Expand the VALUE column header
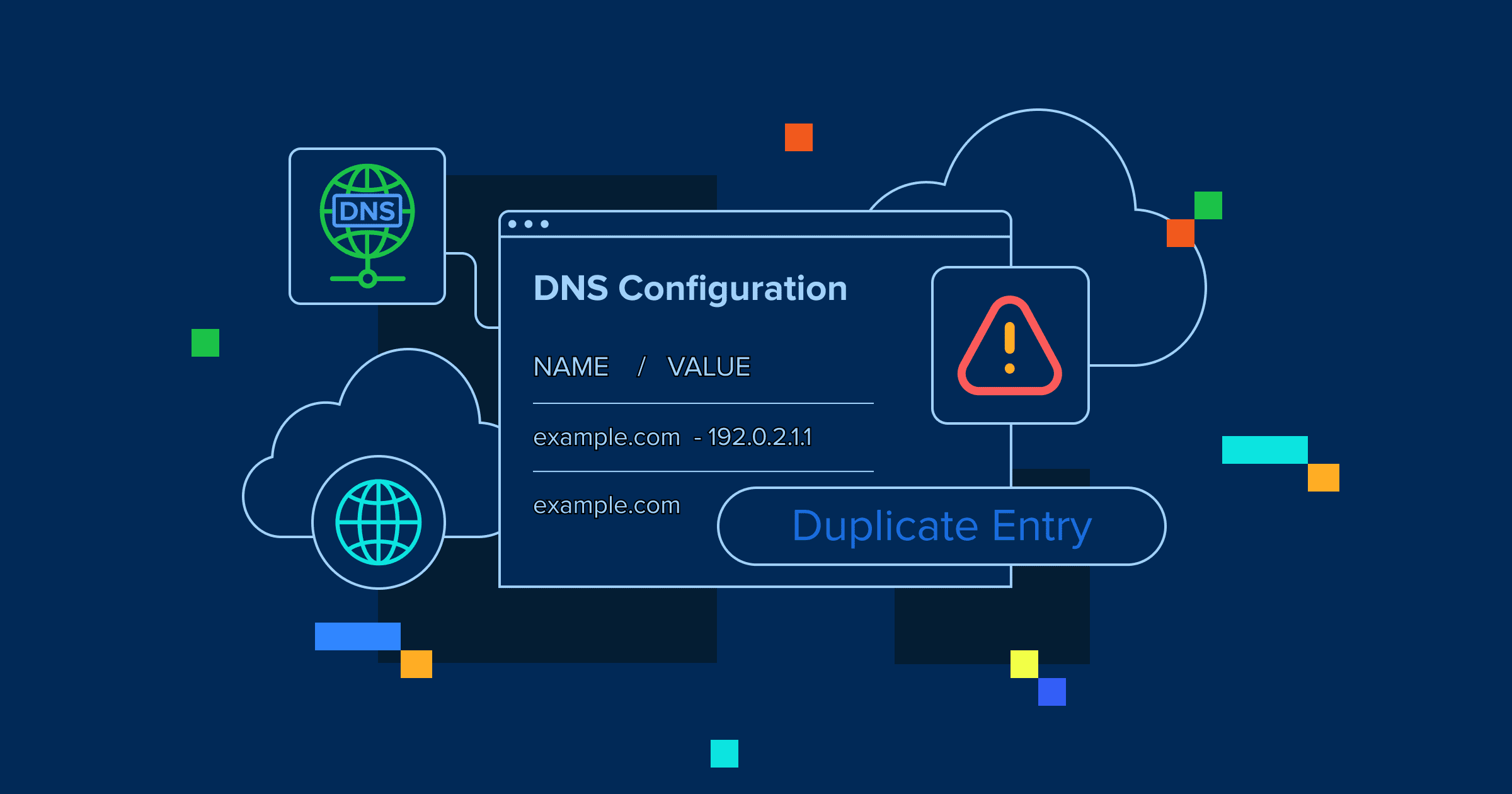Viewport: 1512px width, 794px height. [709, 366]
